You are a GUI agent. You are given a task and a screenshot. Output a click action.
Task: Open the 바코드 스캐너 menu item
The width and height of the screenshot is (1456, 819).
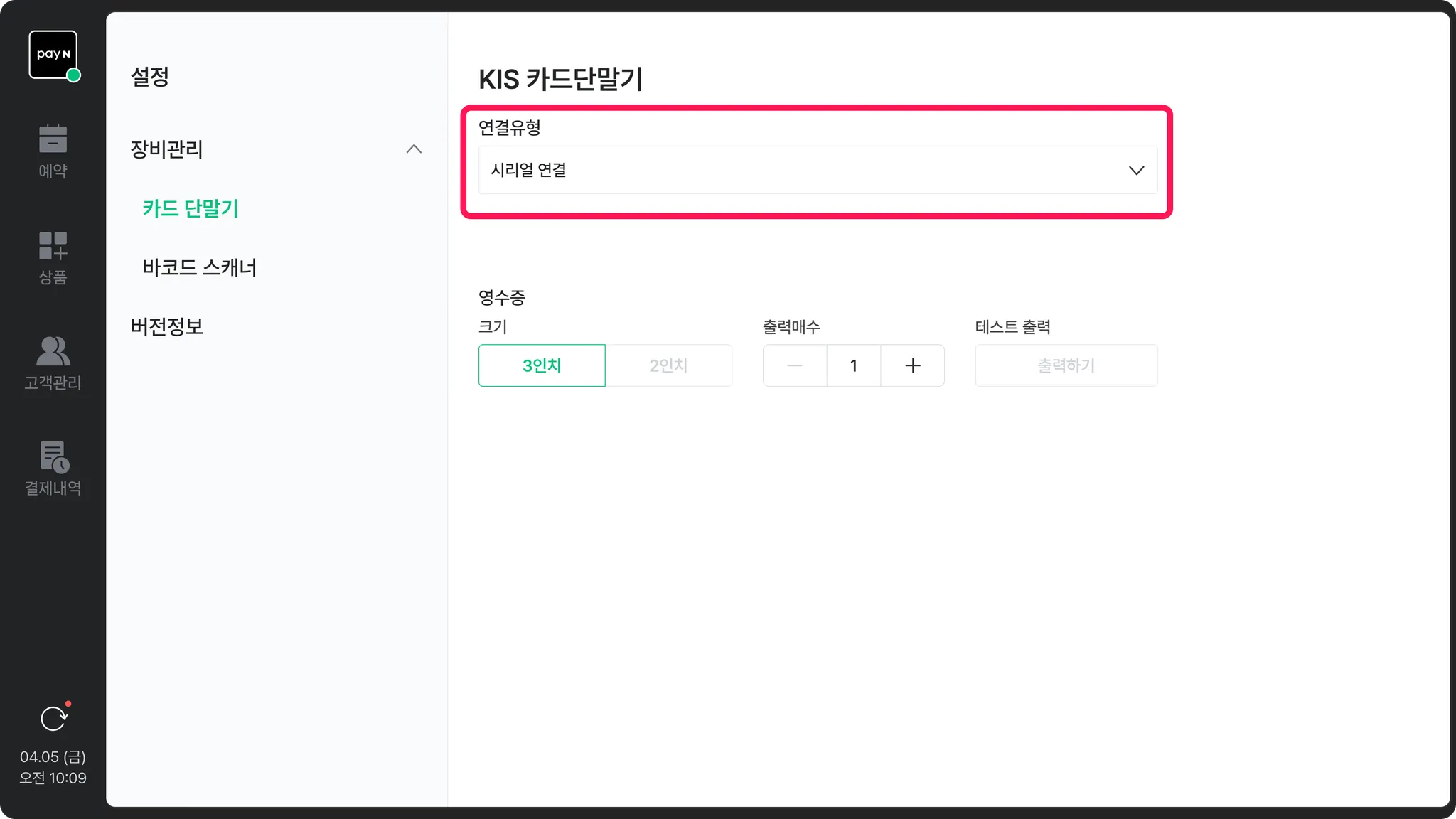pos(200,267)
